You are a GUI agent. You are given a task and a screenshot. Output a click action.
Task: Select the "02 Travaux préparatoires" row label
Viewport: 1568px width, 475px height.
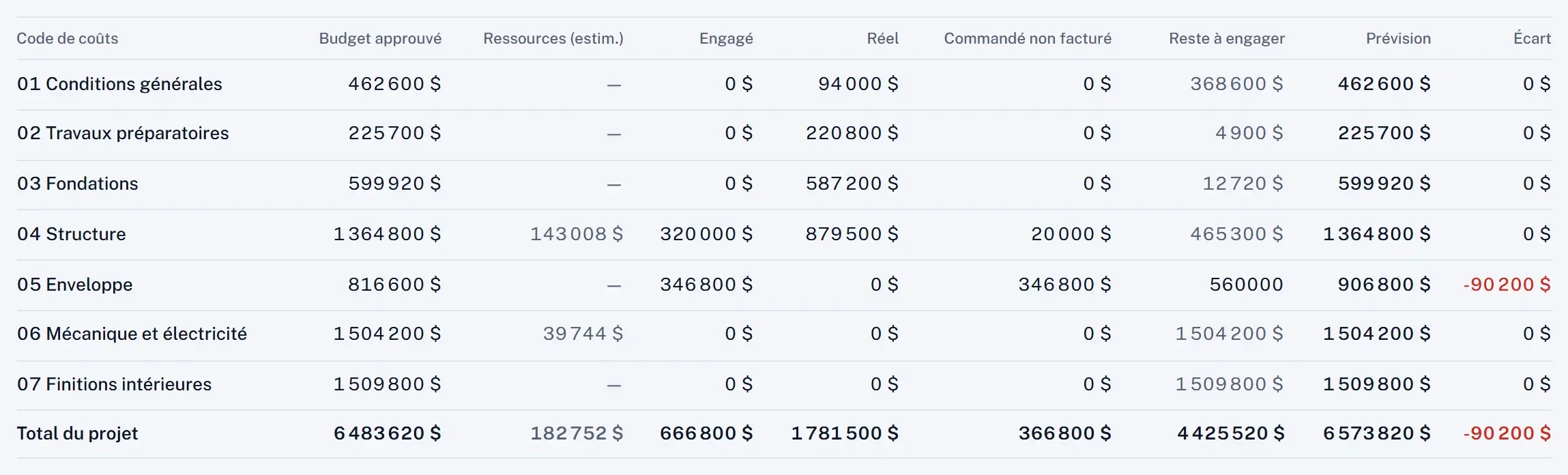pyautogui.click(x=123, y=133)
